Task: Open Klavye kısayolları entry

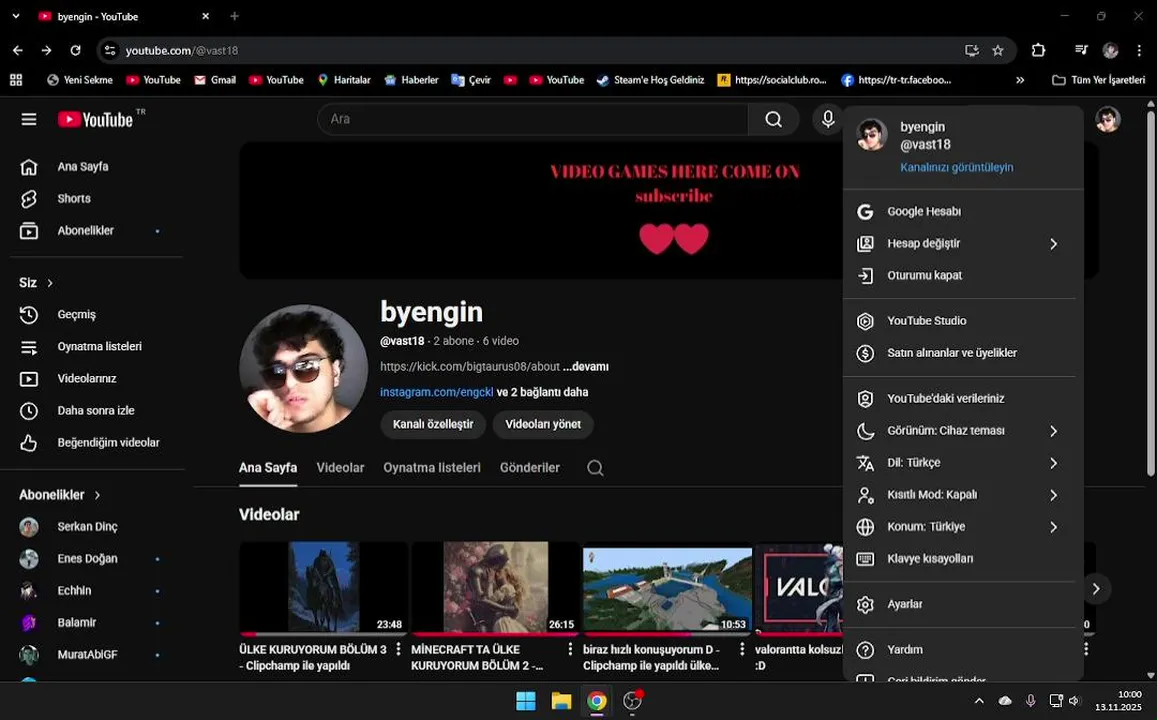Action: (x=963, y=559)
